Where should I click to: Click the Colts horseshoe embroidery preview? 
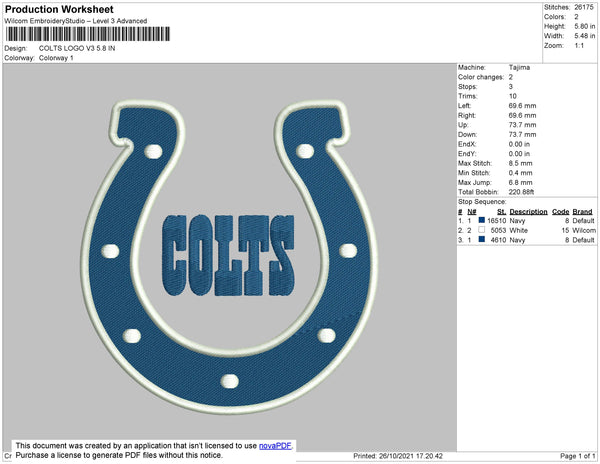pos(230,257)
